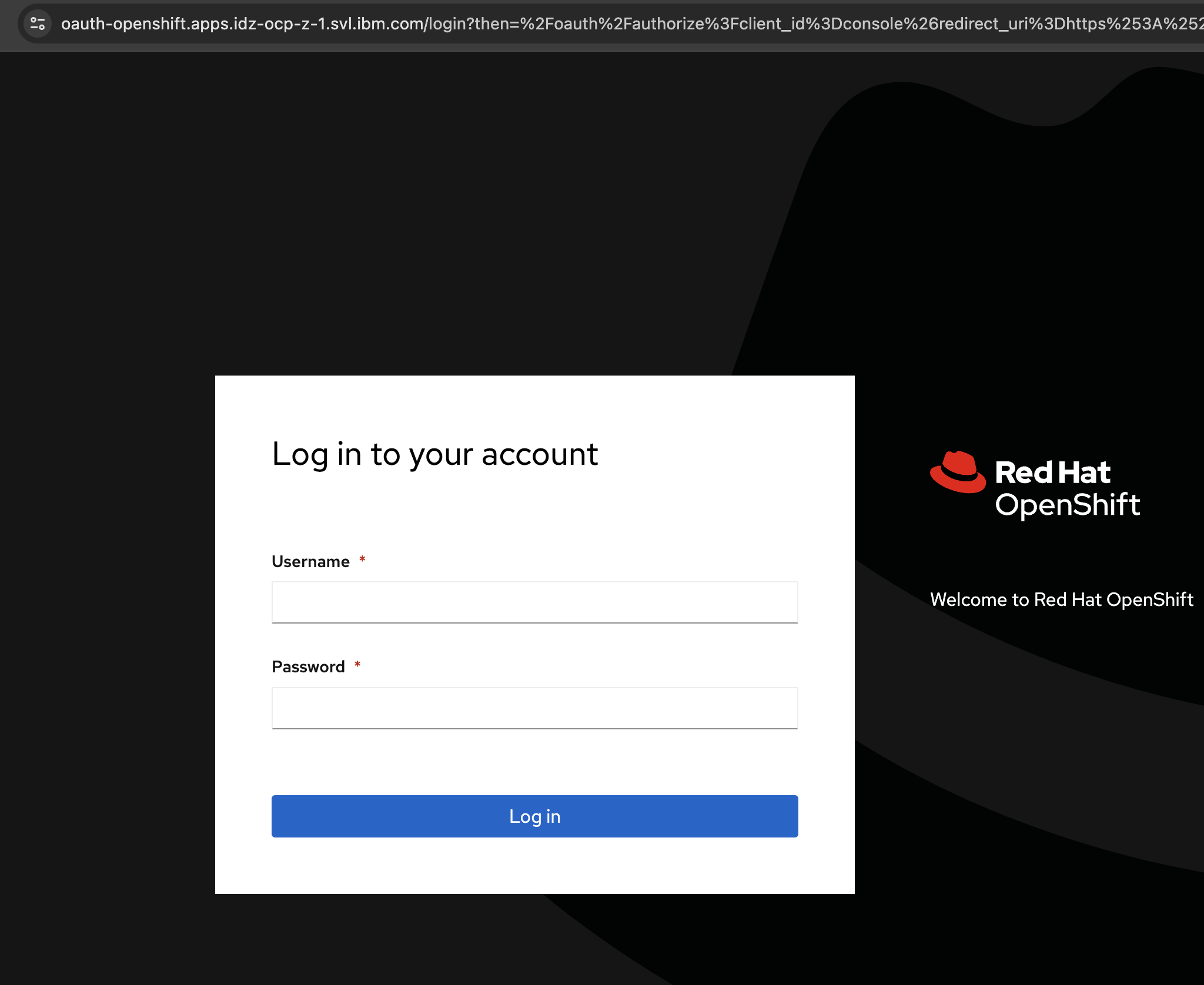Click the bold Red Hat wordmark
The height and width of the screenshot is (985, 1204).
1052,473
